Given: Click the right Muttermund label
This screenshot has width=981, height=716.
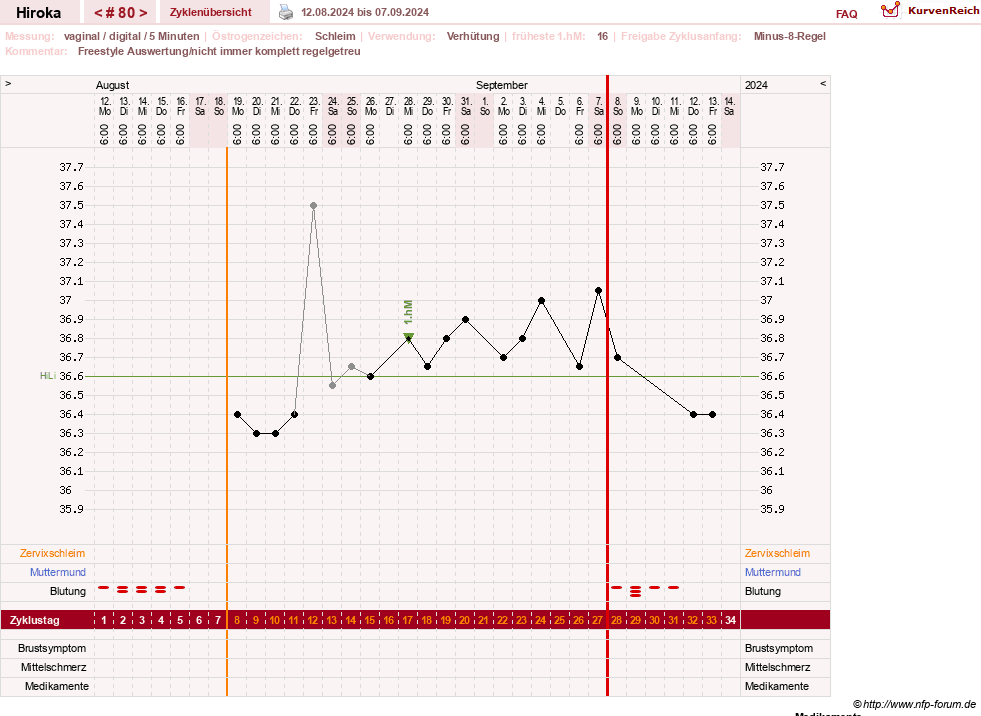Looking at the screenshot, I should [773, 572].
